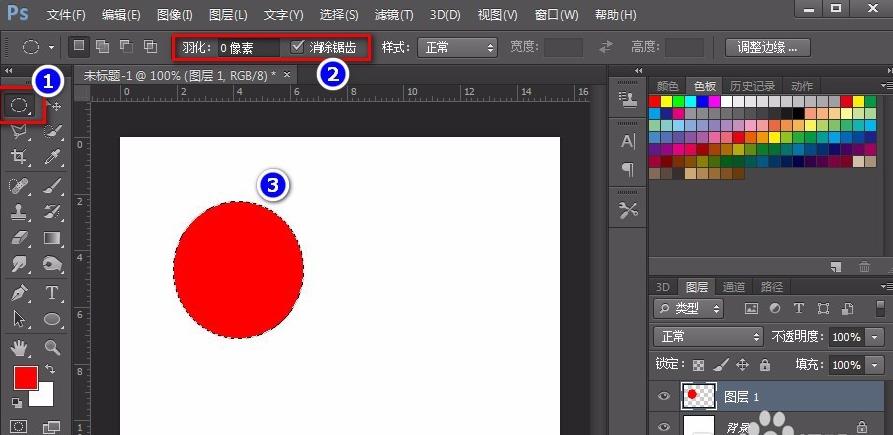893x435 pixels.
Task: Open the 不透明度 opacity slider arrow
Action: point(875,337)
